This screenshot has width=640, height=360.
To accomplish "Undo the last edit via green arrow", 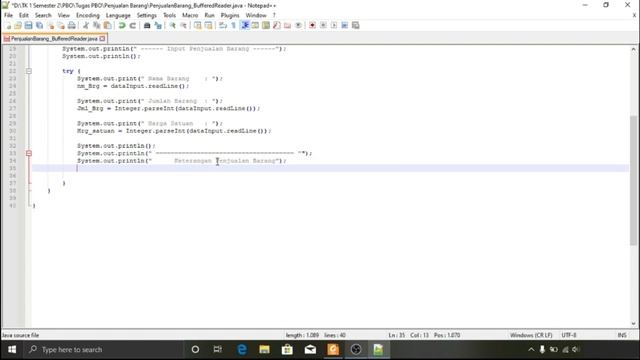I will tap(122, 25).
